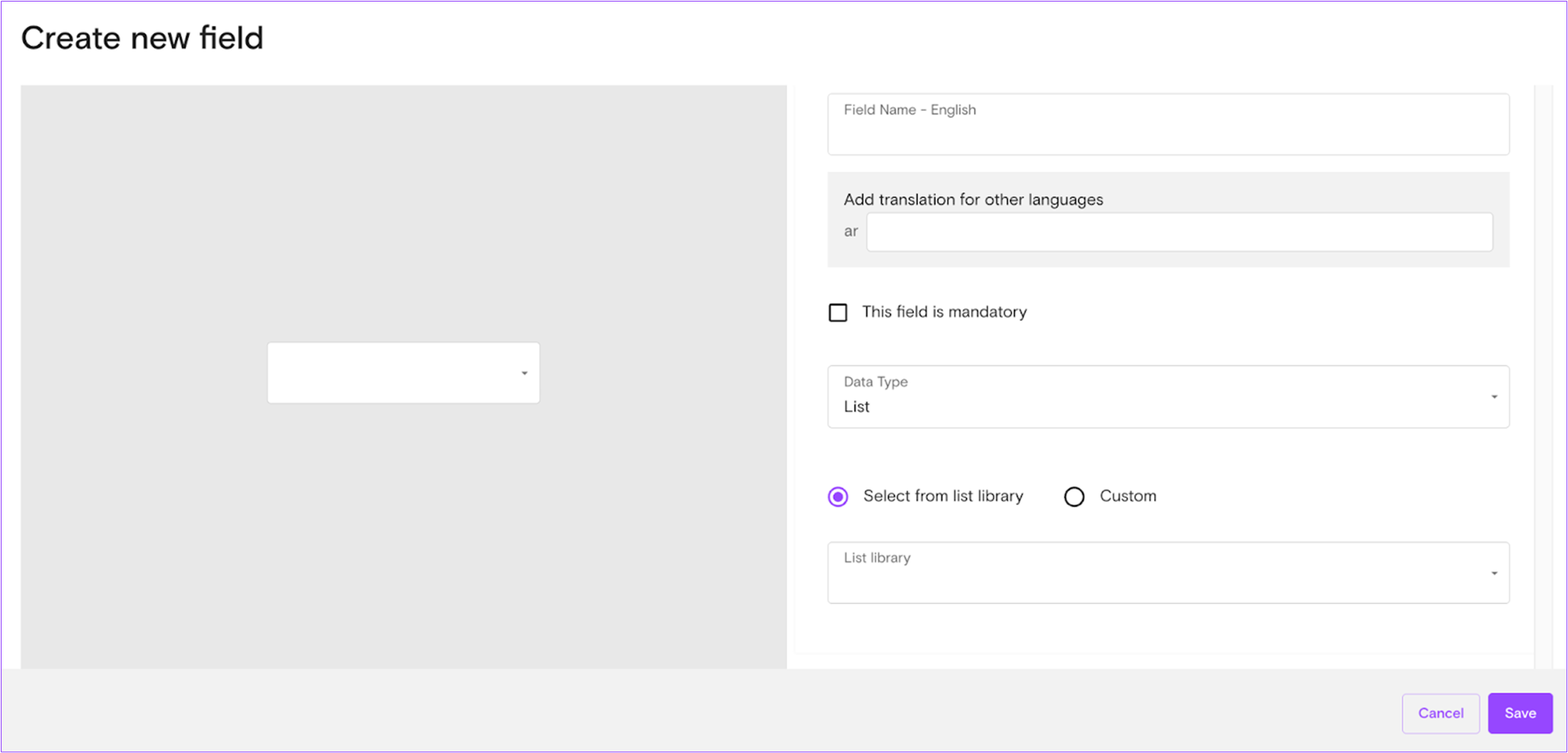Click the currently selected 'List' data type value
Screen dimensions: 1568x753
[857, 406]
